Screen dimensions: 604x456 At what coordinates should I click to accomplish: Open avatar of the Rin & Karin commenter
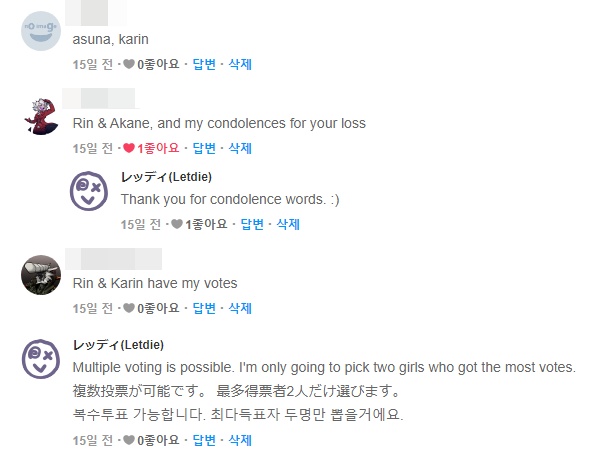click(41, 274)
